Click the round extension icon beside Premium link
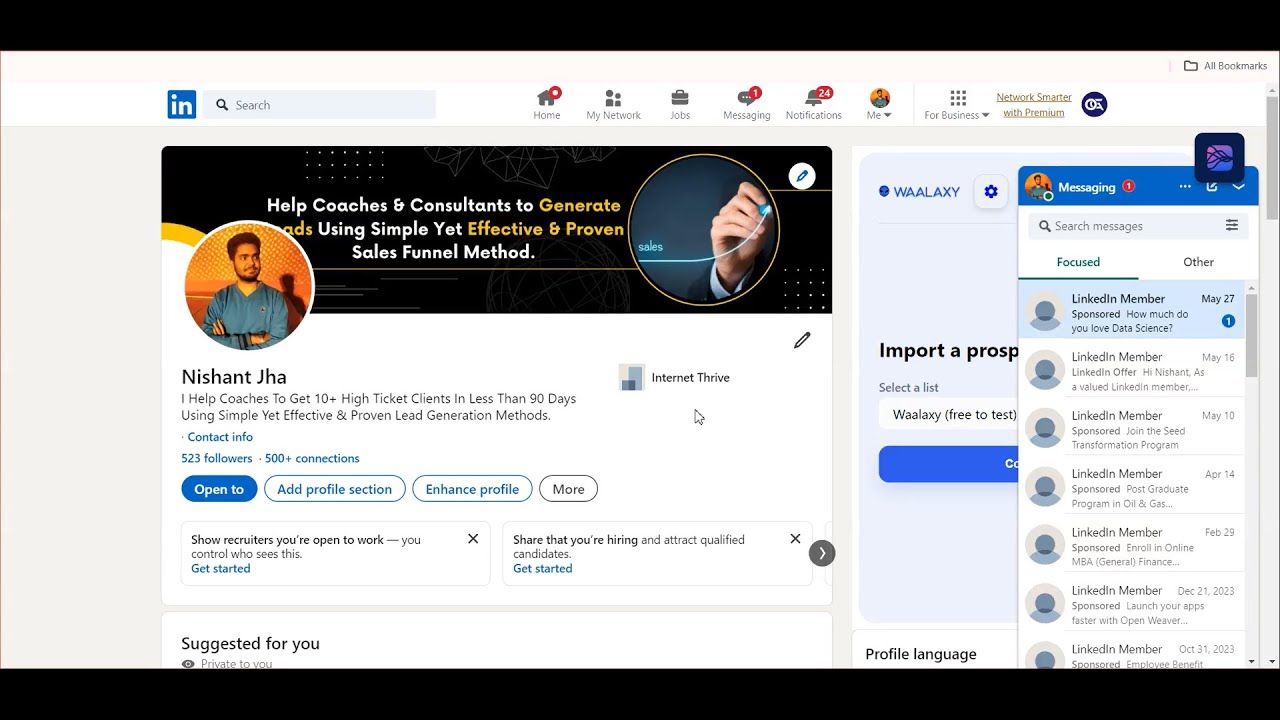Image resolution: width=1280 pixels, height=720 pixels. click(x=1095, y=104)
